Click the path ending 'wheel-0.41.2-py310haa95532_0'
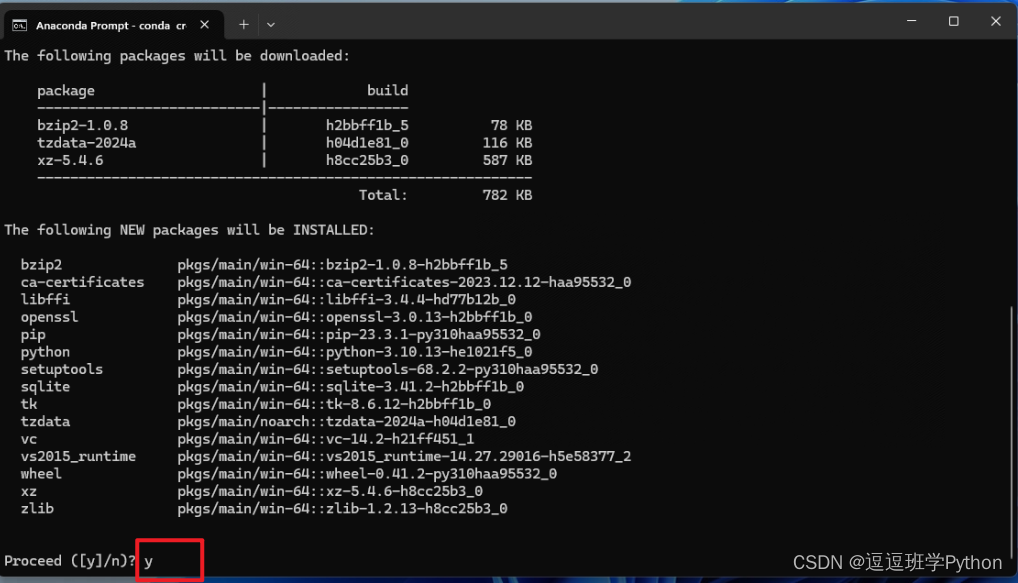Image resolution: width=1018 pixels, height=583 pixels. tap(367, 474)
